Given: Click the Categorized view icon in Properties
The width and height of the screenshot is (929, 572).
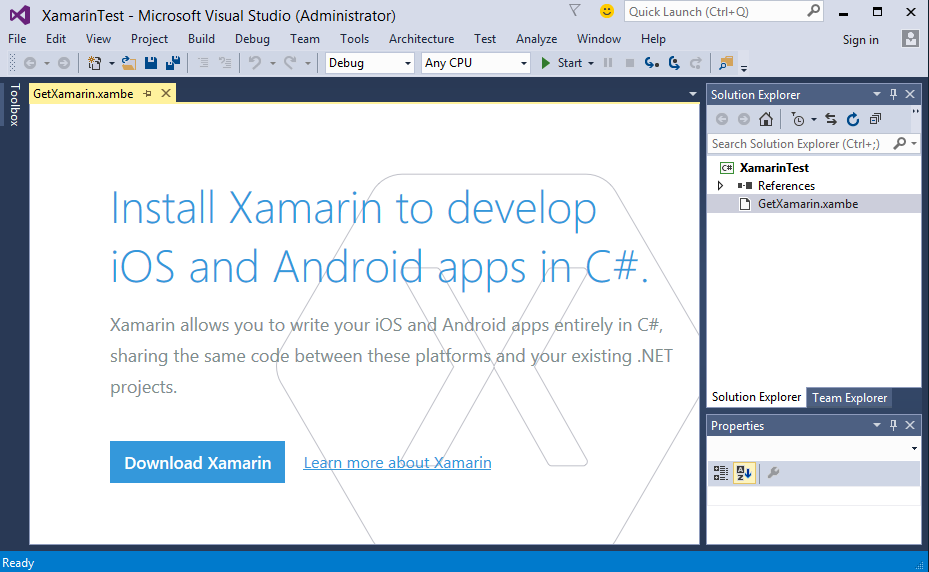Looking at the screenshot, I should pos(721,472).
